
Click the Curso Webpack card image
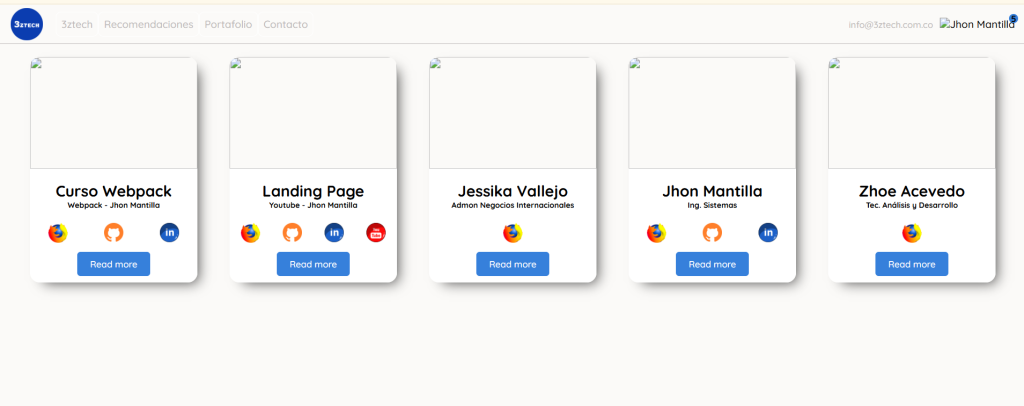tap(114, 113)
